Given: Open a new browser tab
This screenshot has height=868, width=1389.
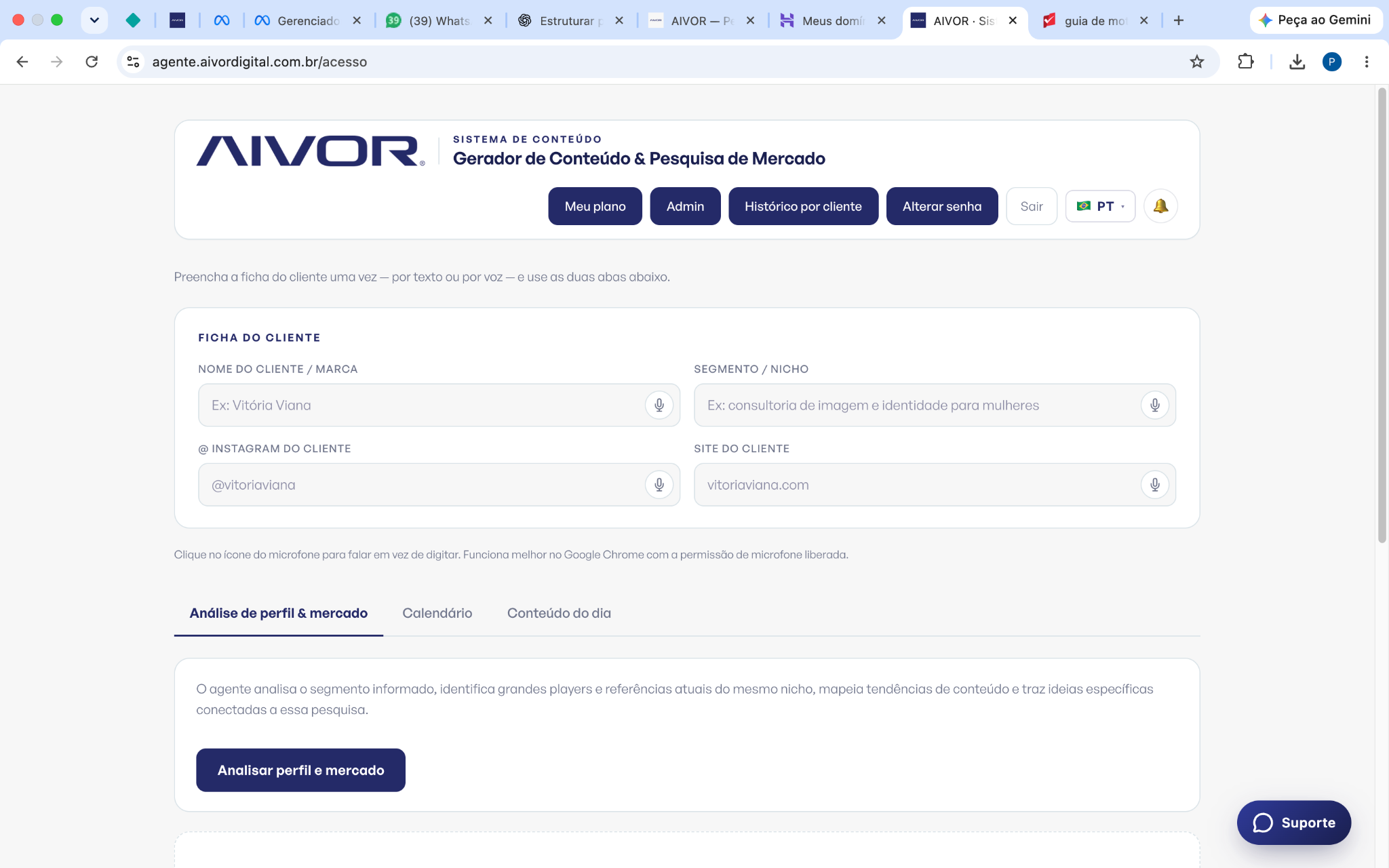Looking at the screenshot, I should click(x=1179, y=20).
